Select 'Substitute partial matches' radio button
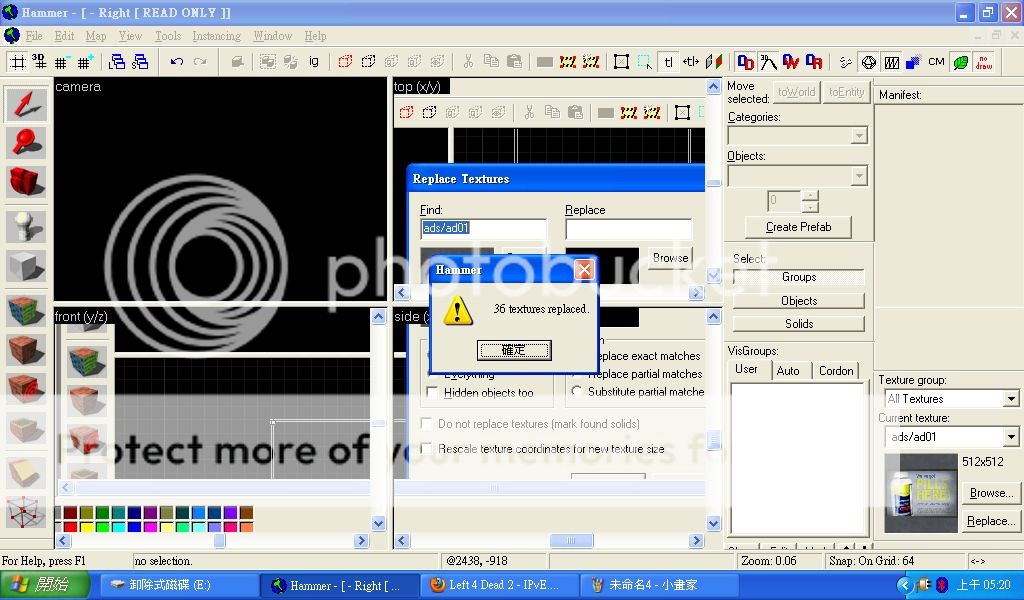 click(x=577, y=392)
